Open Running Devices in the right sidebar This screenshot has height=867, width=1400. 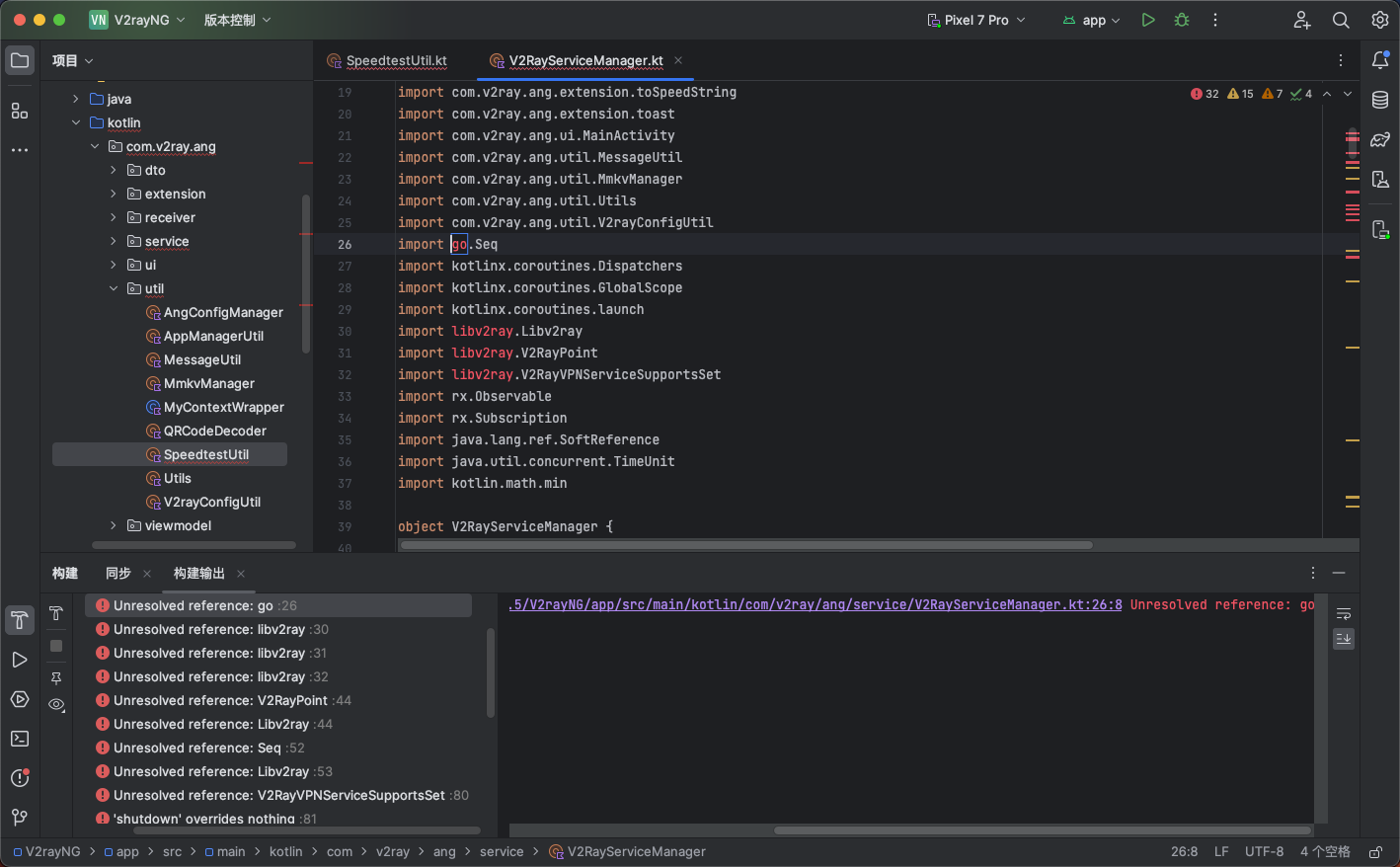[1379, 229]
